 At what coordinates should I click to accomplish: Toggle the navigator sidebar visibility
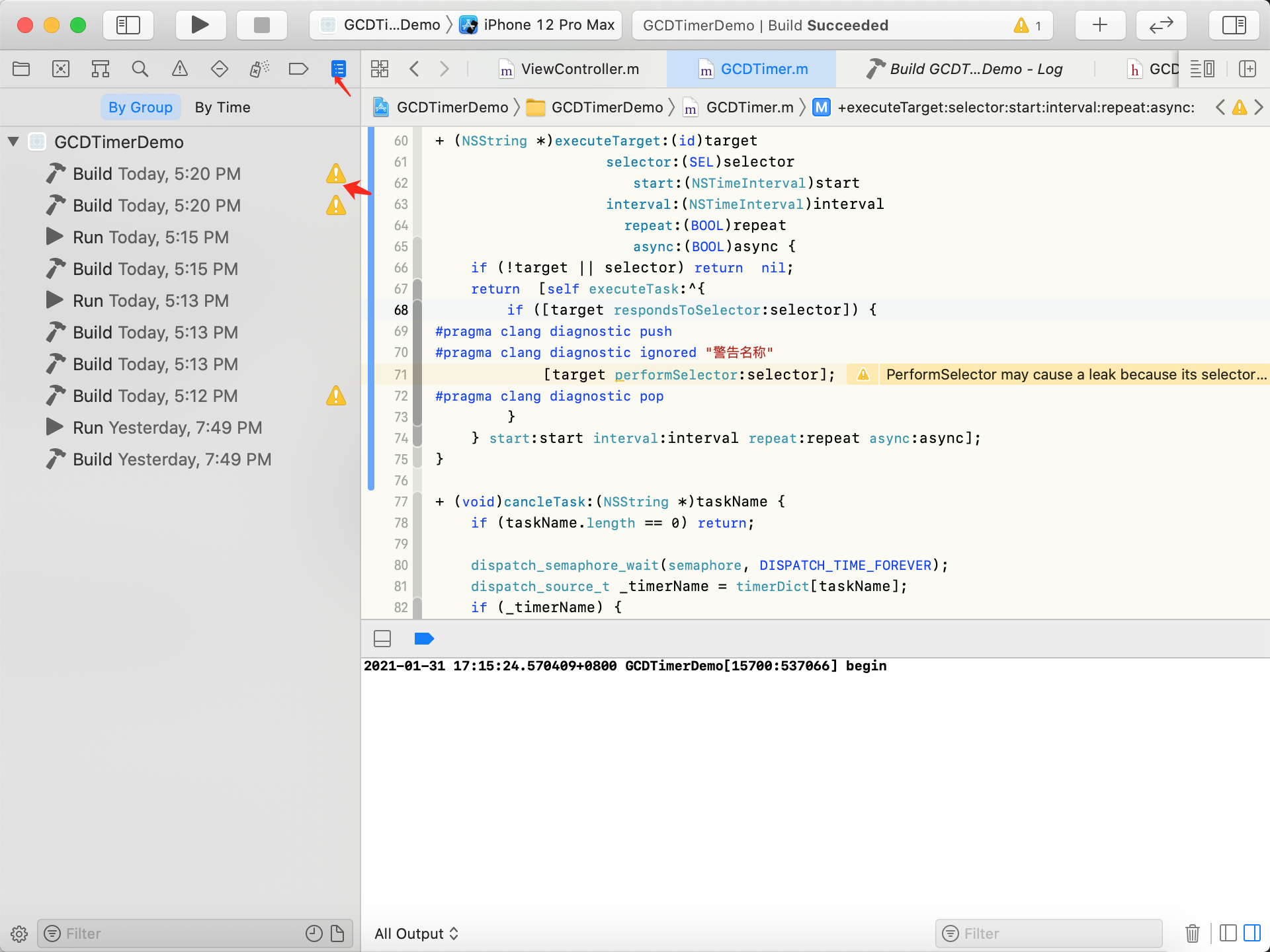point(128,25)
